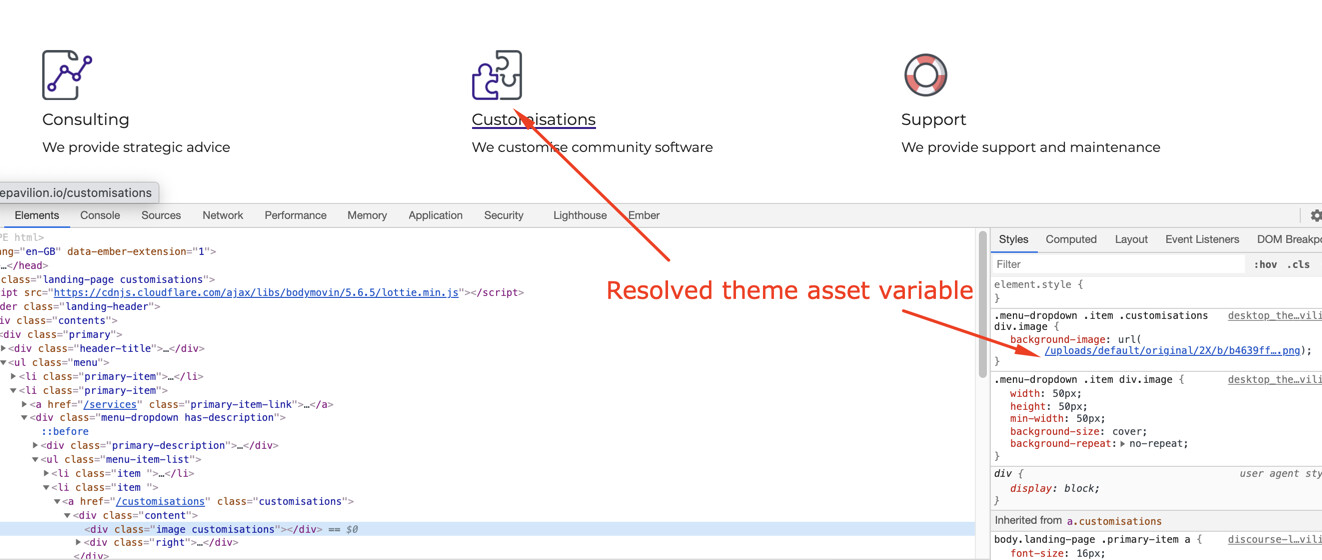Image resolution: width=1322 pixels, height=560 pixels.
Task: Open the /customisations href in DOM tree
Action: (160, 502)
